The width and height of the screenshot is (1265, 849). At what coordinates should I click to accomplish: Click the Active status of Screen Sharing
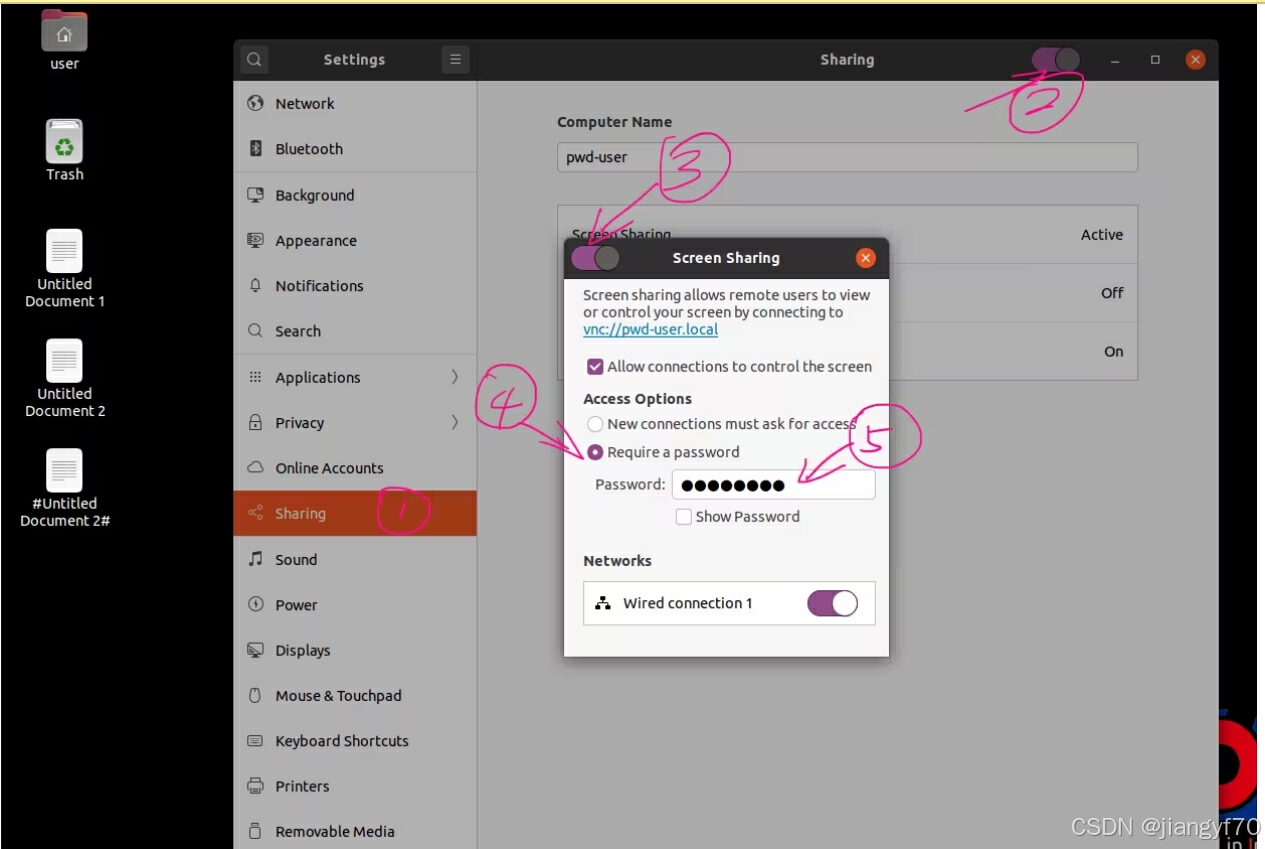coord(1102,235)
